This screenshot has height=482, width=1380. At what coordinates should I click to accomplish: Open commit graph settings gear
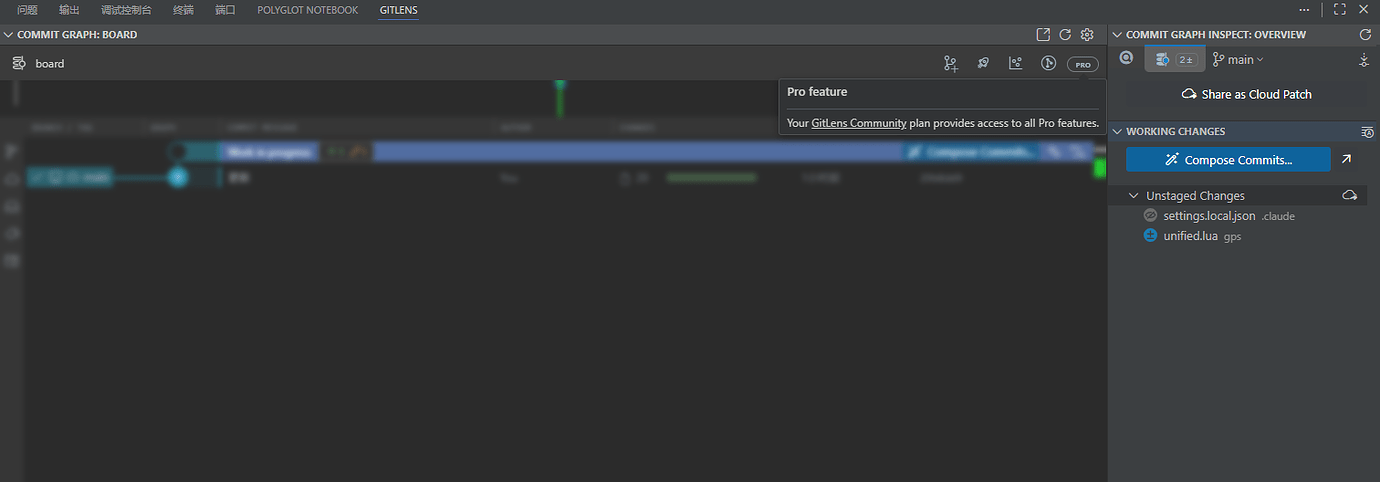[x=1087, y=34]
